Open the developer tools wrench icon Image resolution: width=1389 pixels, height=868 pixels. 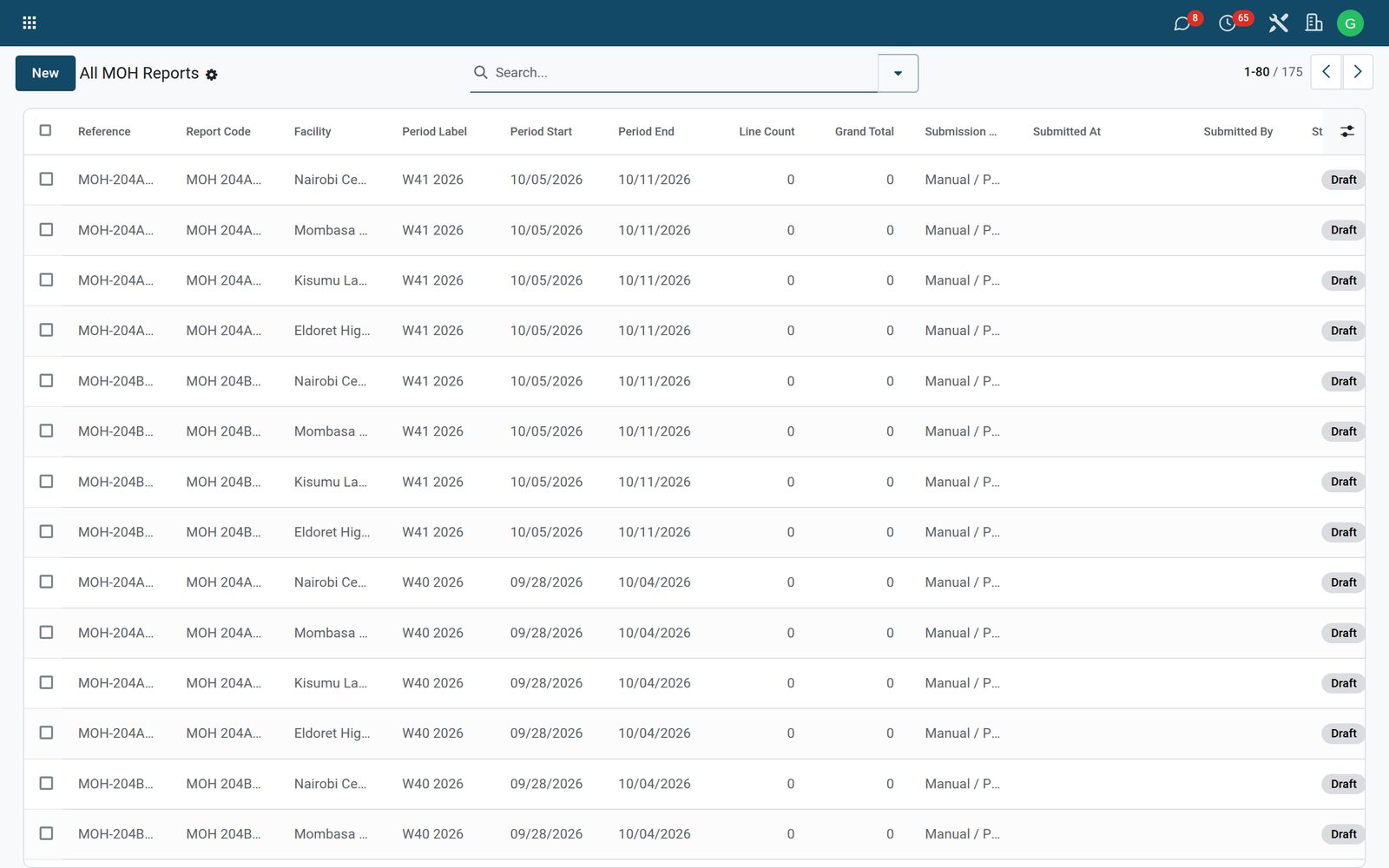[1278, 23]
